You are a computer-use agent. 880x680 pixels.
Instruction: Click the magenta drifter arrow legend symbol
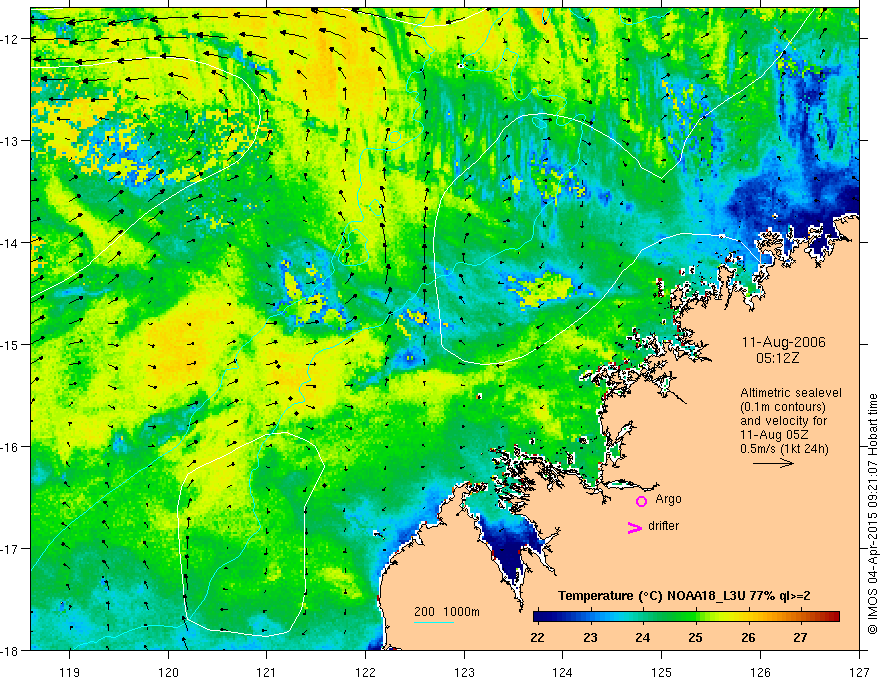634,528
